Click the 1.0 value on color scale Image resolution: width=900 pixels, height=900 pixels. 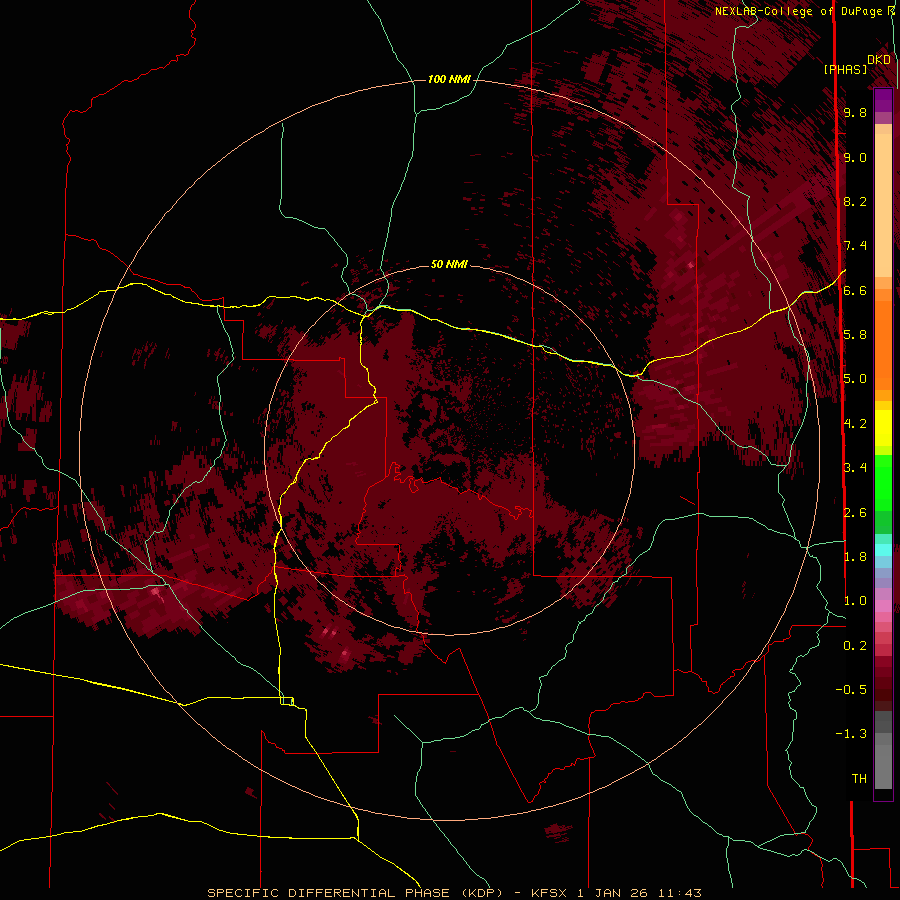point(855,601)
